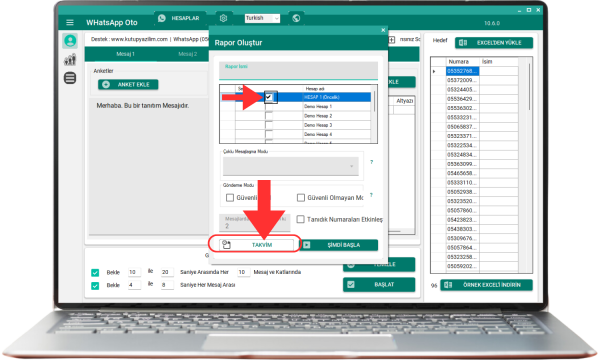Click the WhatsApp icon on HESAPLAR
The height and width of the screenshot is (360, 600).
[162, 18]
